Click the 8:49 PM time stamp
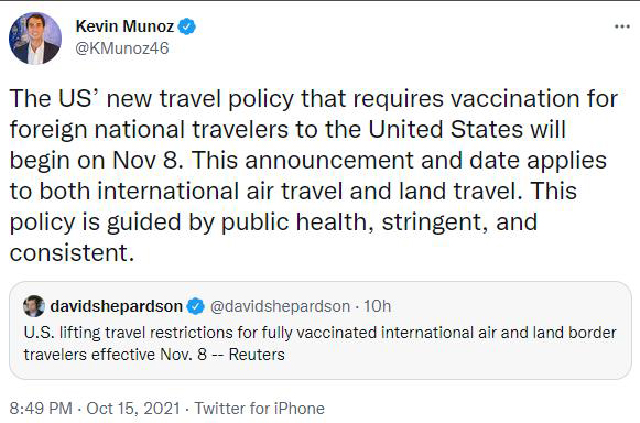640x423 pixels. coord(41,408)
